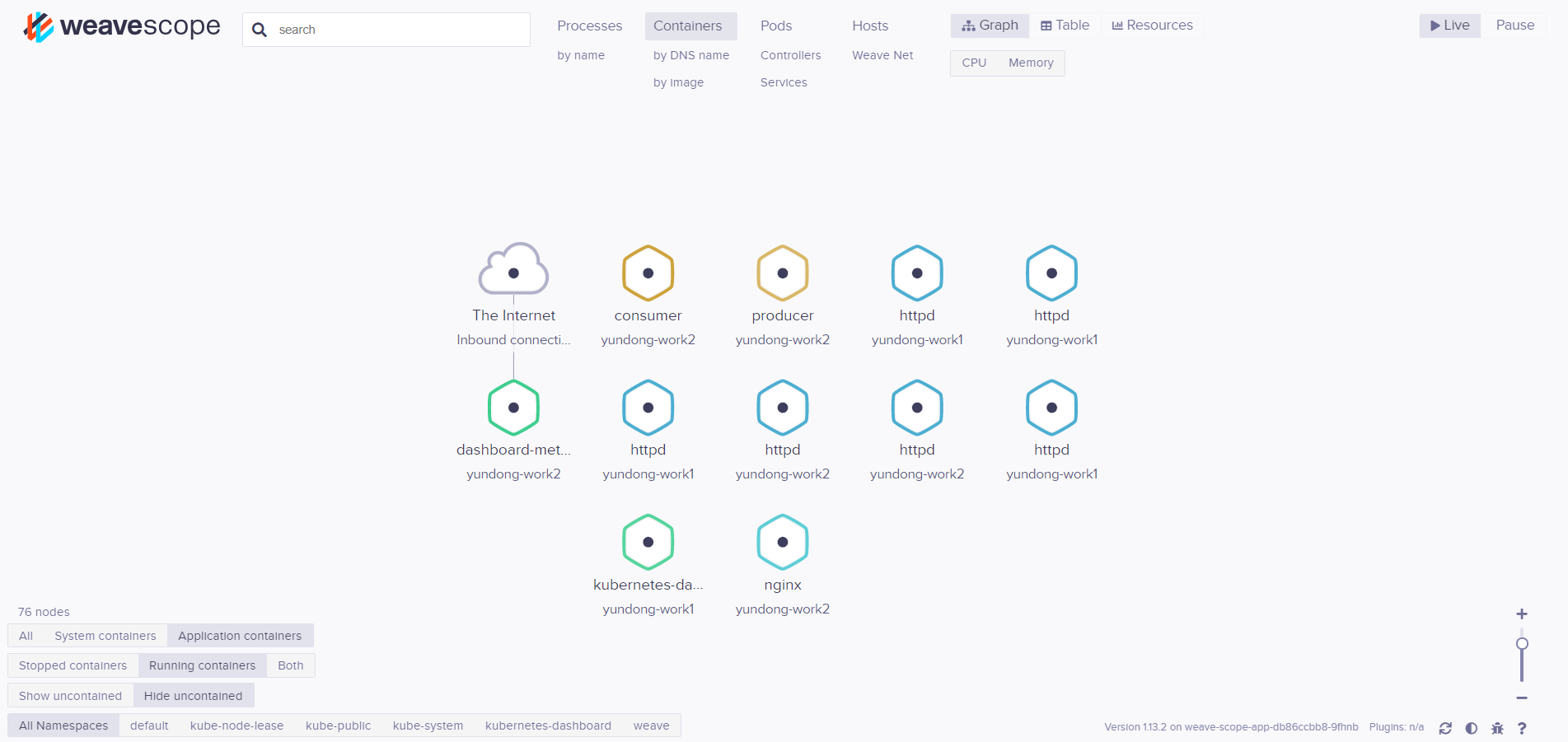Open the nginx container hexagon
The image size is (1568, 742).
click(x=782, y=542)
